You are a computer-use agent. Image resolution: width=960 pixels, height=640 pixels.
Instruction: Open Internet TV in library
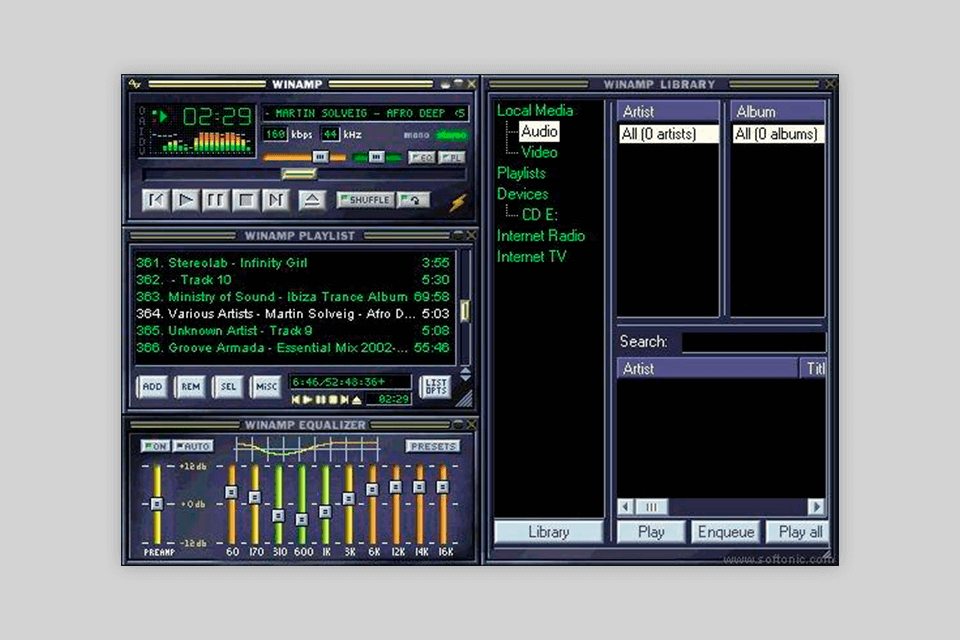[531, 257]
